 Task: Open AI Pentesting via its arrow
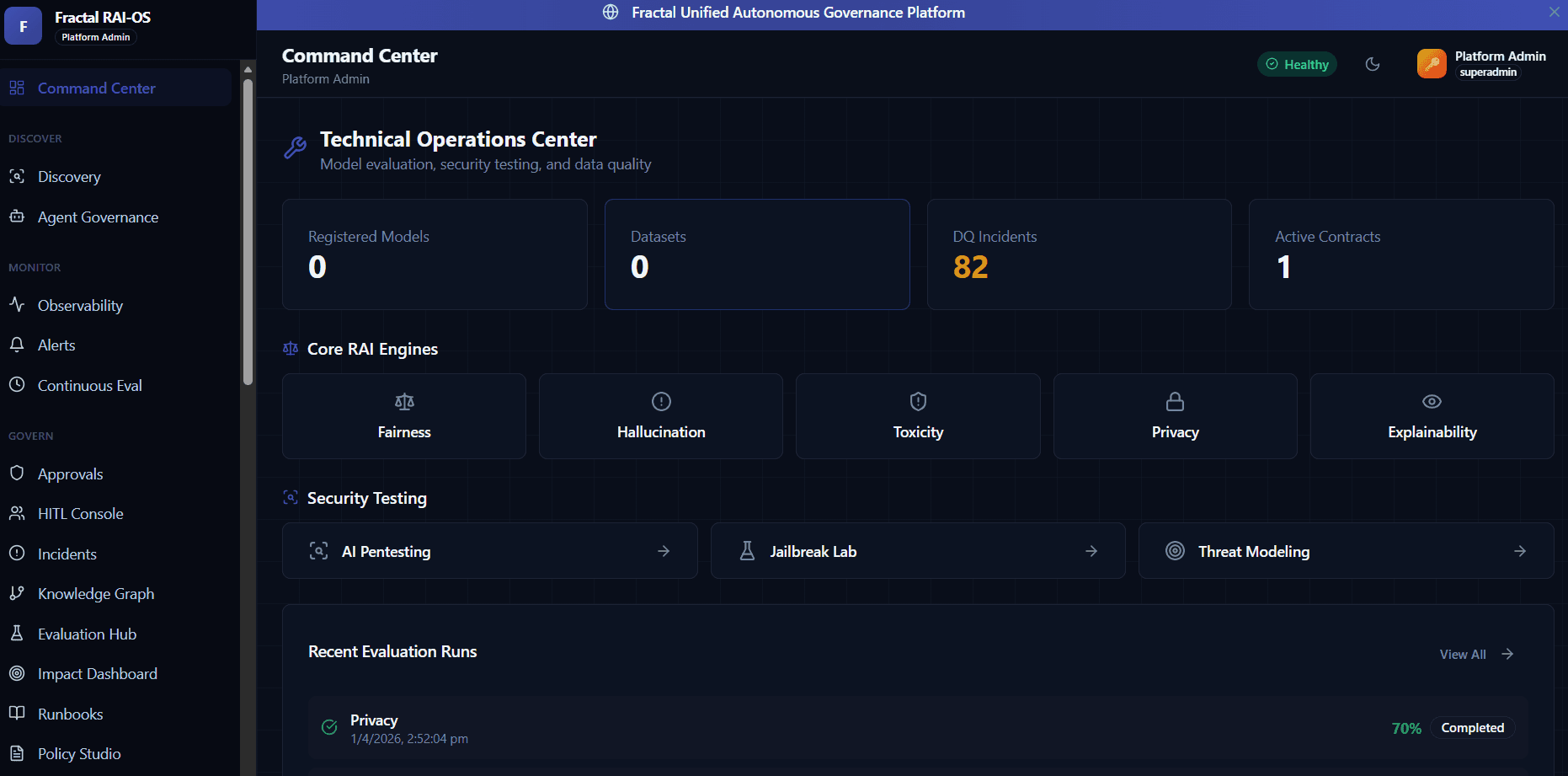click(664, 551)
